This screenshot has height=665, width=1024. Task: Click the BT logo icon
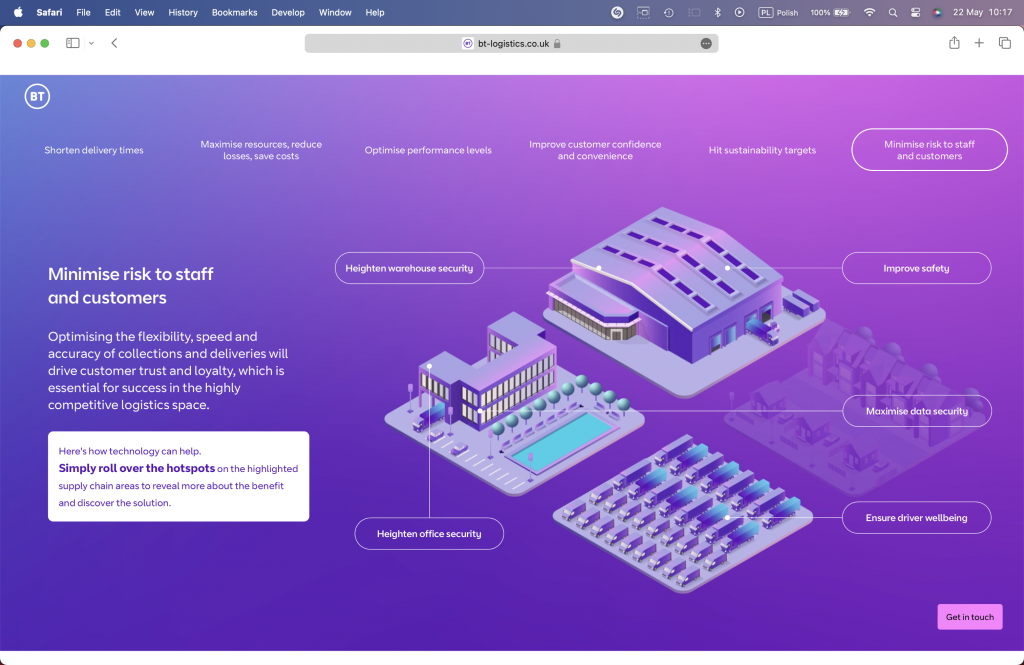[x=37, y=97]
